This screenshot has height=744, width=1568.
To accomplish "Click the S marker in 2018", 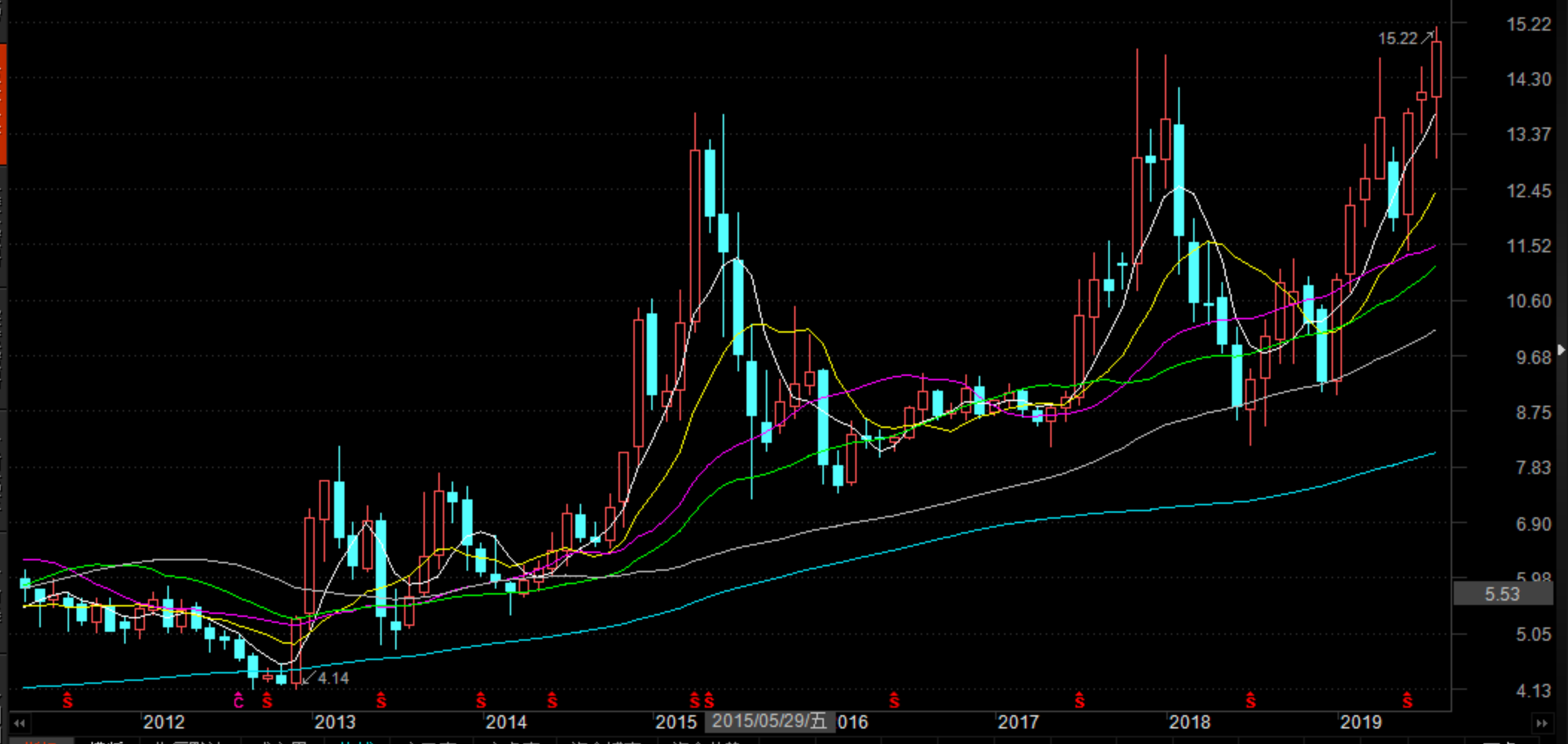I will (1250, 702).
